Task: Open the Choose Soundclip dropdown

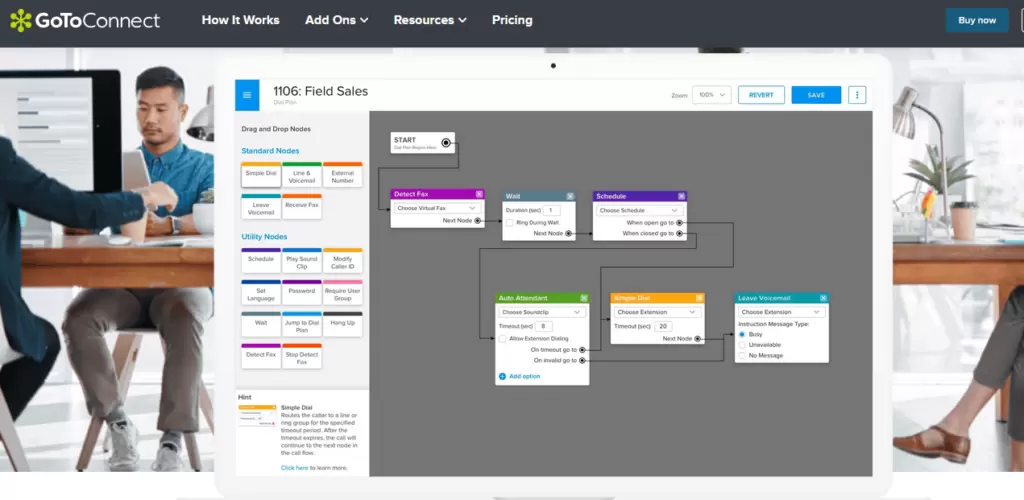Action: pos(542,312)
